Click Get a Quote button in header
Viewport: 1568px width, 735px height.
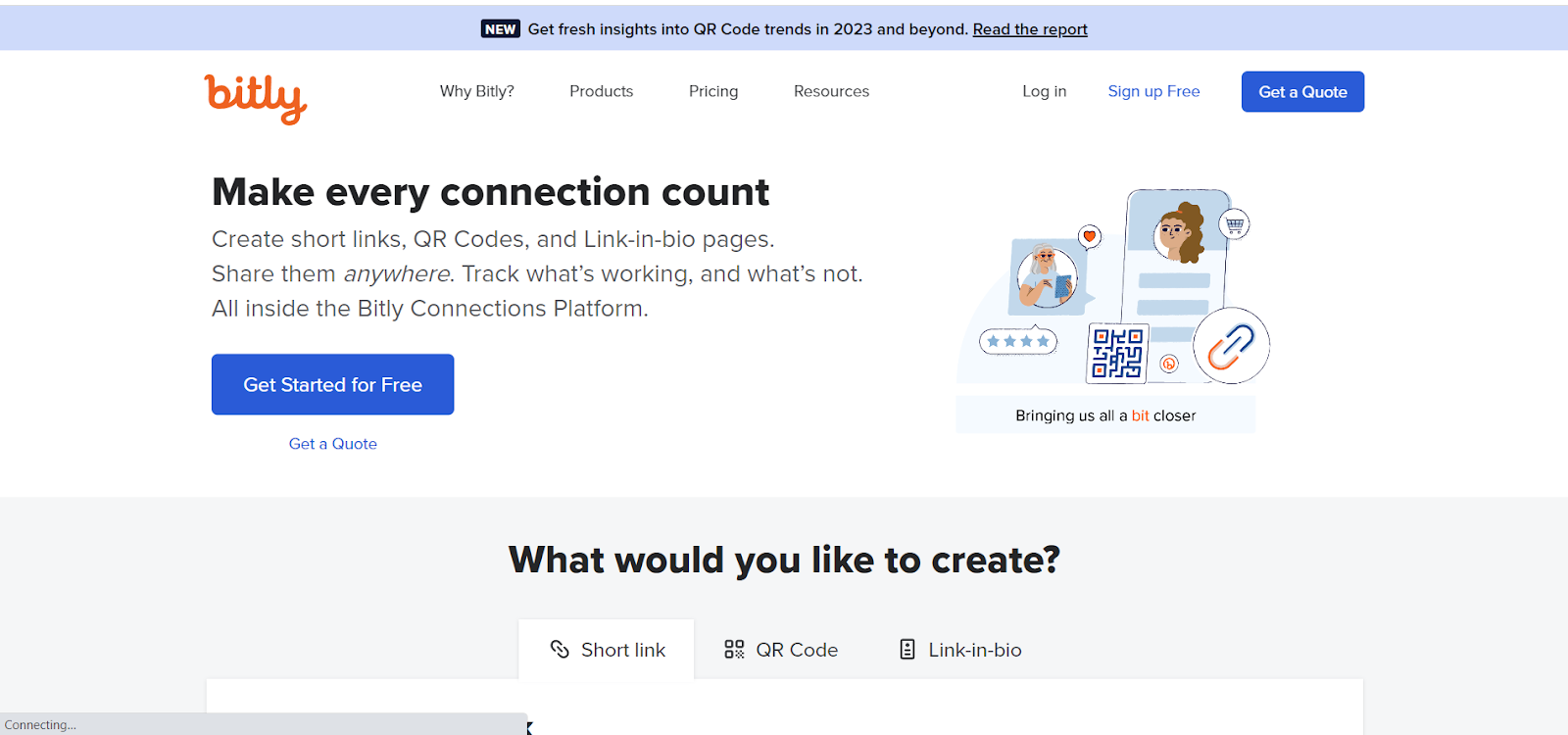tap(1302, 91)
